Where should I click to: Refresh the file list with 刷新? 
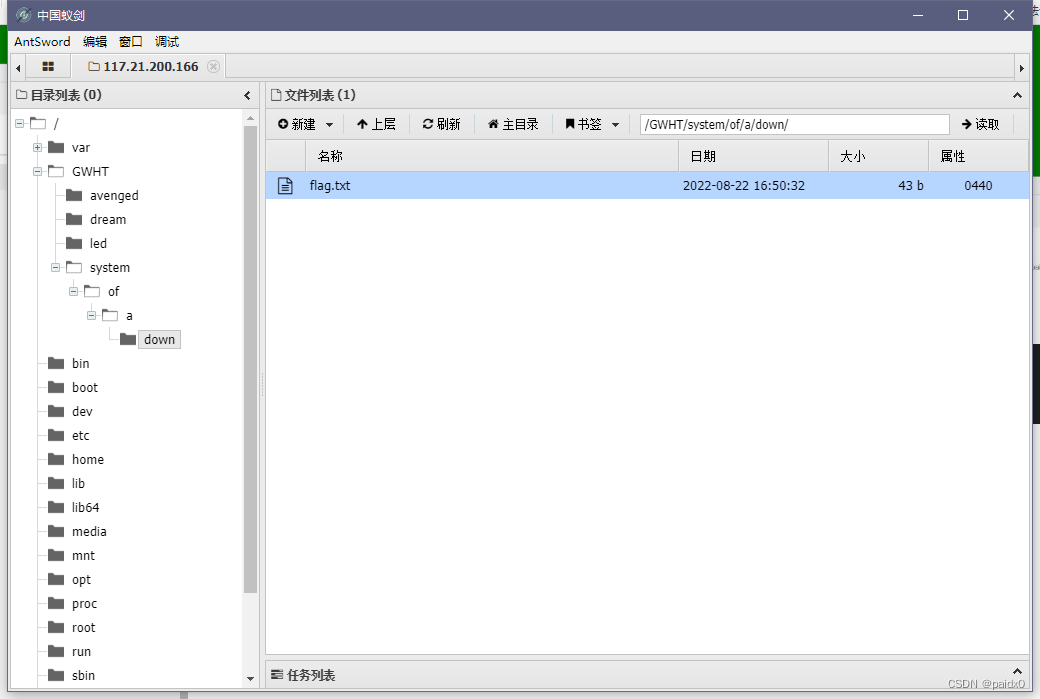pos(441,124)
